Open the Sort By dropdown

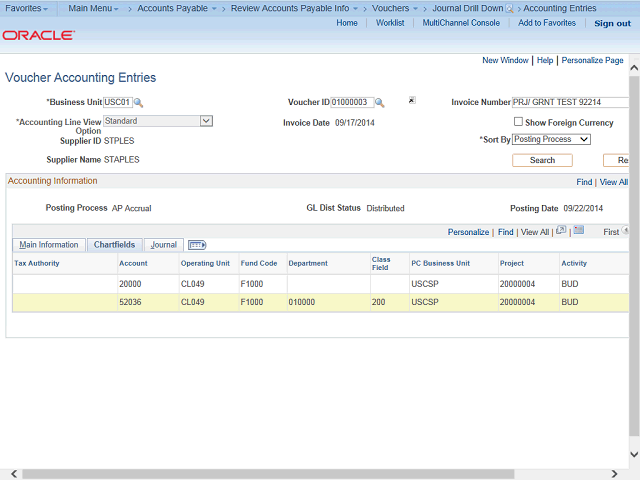click(x=551, y=139)
